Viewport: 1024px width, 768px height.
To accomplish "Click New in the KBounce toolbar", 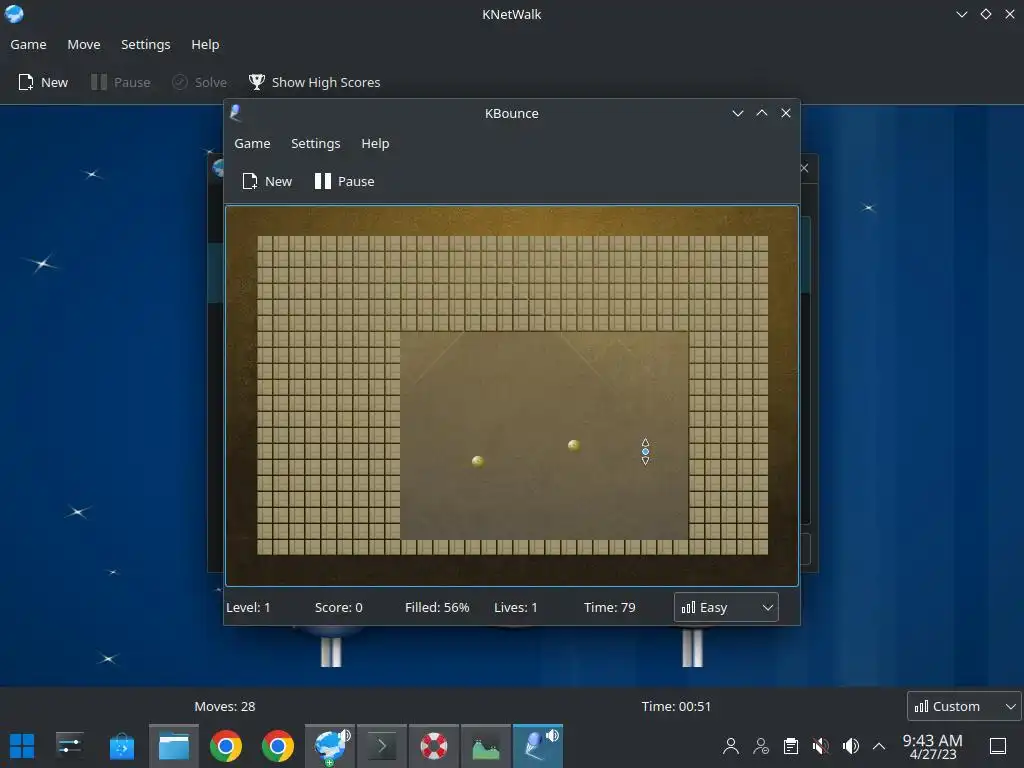I will (267, 182).
